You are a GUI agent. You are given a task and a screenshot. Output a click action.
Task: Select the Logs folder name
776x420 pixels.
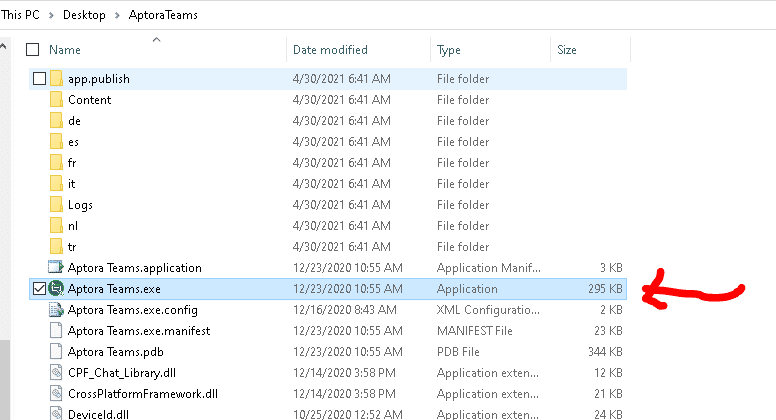point(80,205)
